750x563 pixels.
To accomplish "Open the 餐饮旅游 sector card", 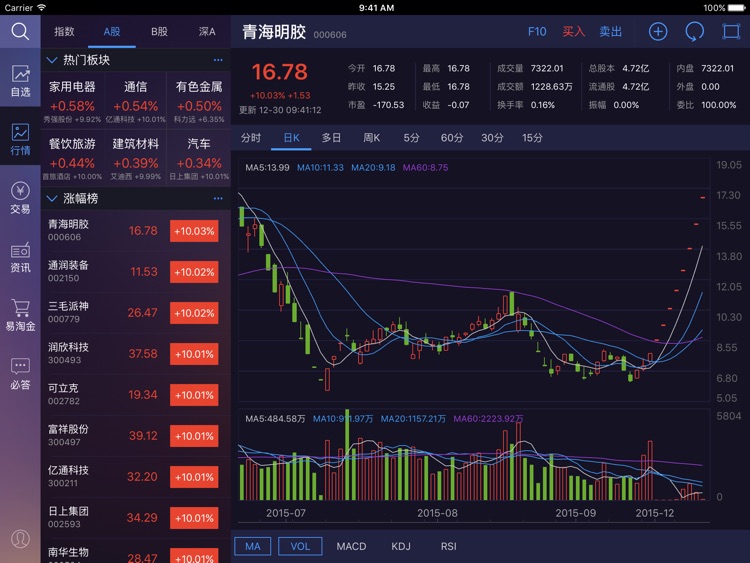I will 72,157.
